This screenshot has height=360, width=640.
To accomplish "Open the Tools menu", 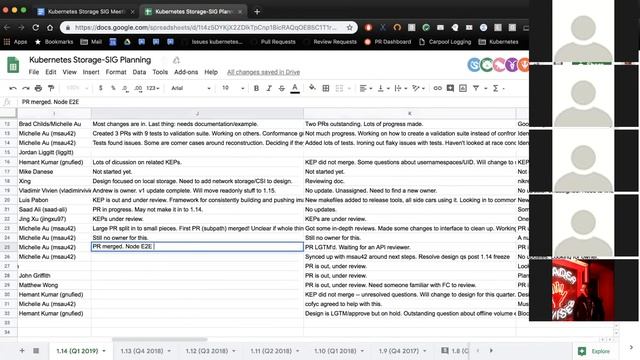I will click(160, 72).
